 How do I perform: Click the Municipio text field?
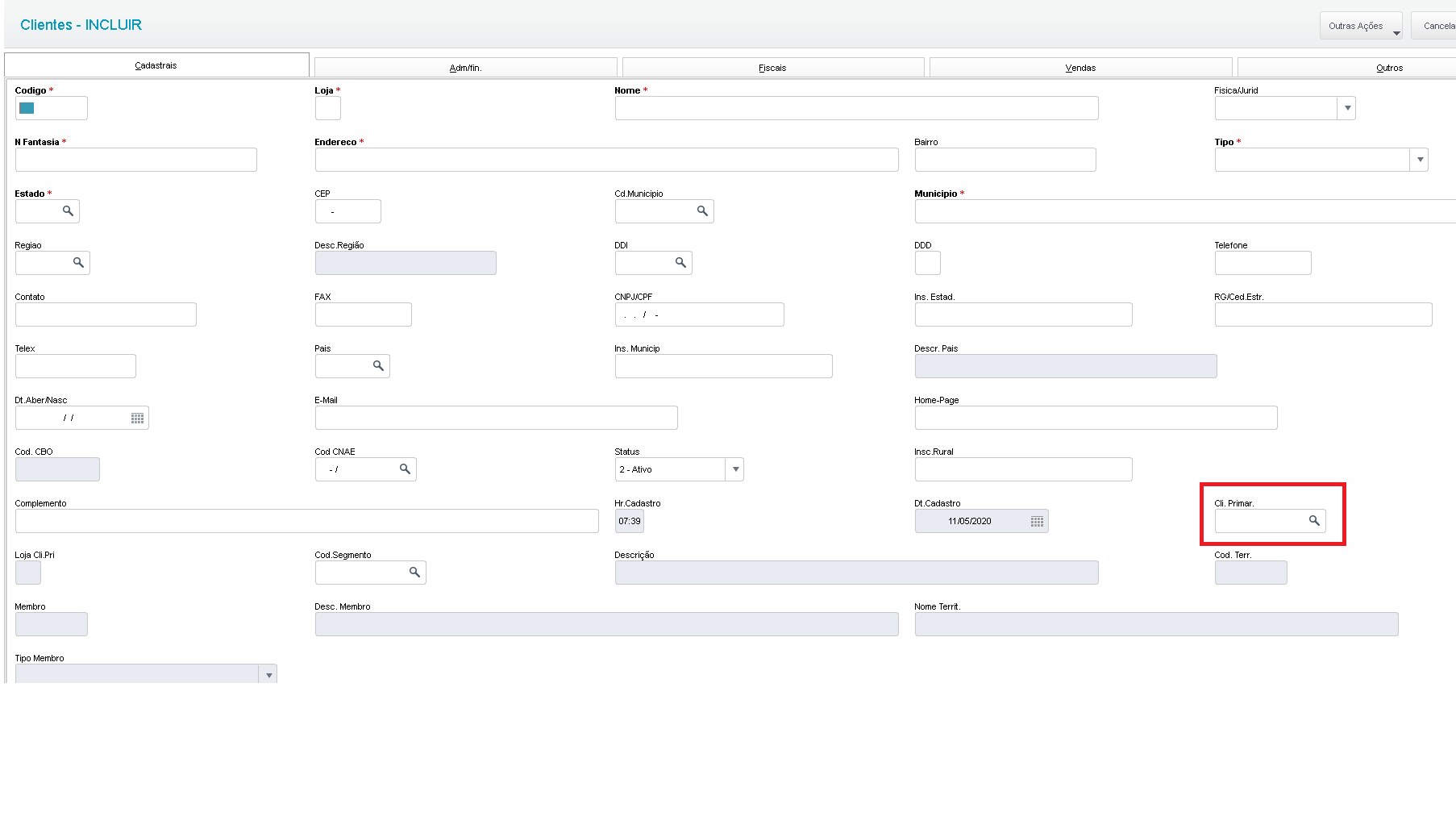[x=1185, y=211]
